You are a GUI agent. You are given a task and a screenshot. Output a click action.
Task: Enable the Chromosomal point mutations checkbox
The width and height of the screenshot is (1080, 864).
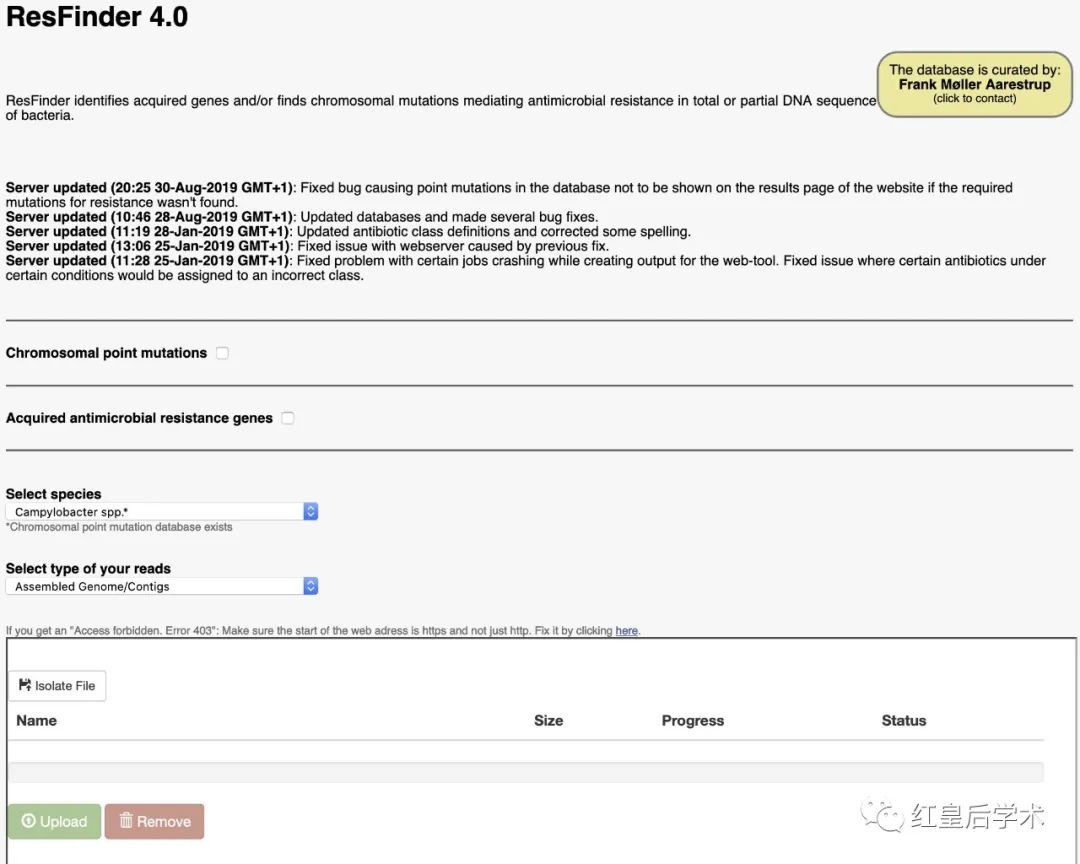point(222,353)
